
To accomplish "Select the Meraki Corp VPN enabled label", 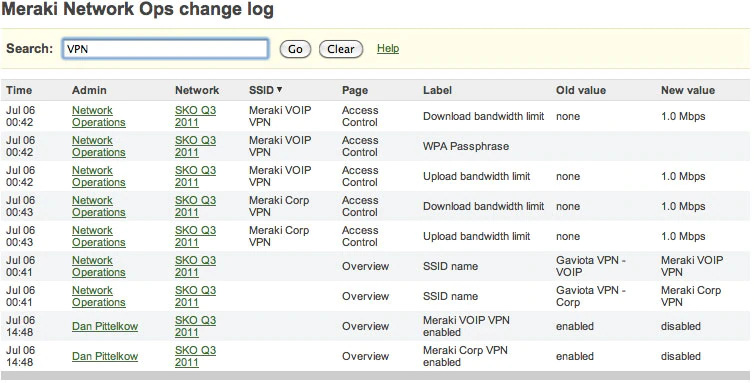I will [465, 356].
